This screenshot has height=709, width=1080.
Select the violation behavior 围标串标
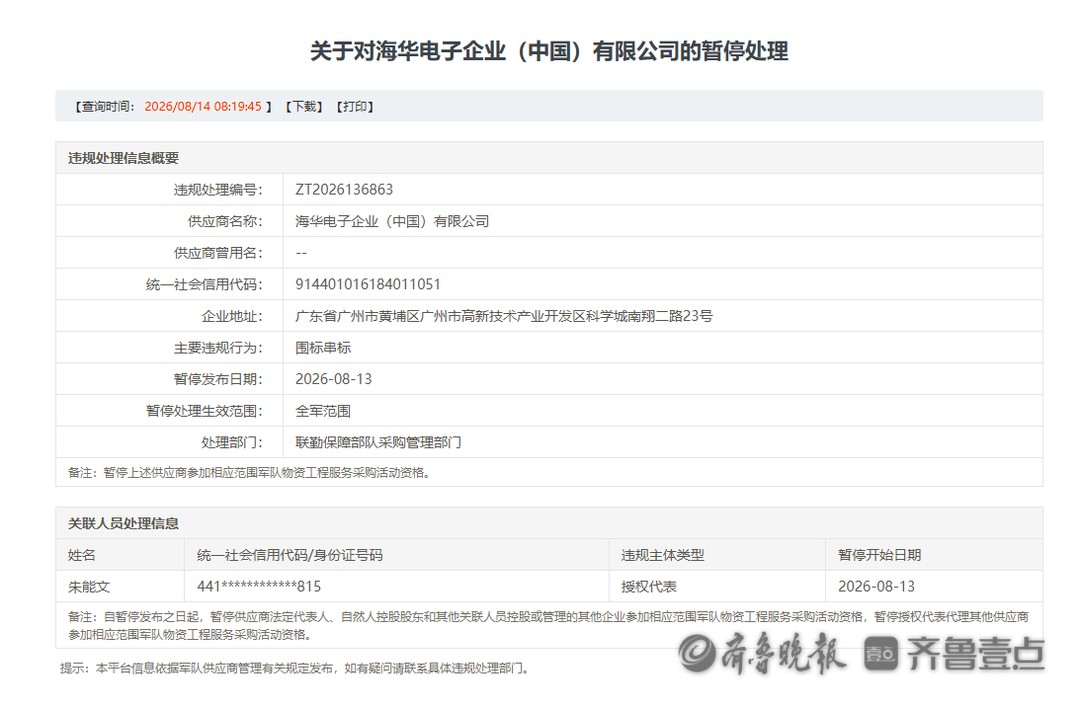click(323, 348)
